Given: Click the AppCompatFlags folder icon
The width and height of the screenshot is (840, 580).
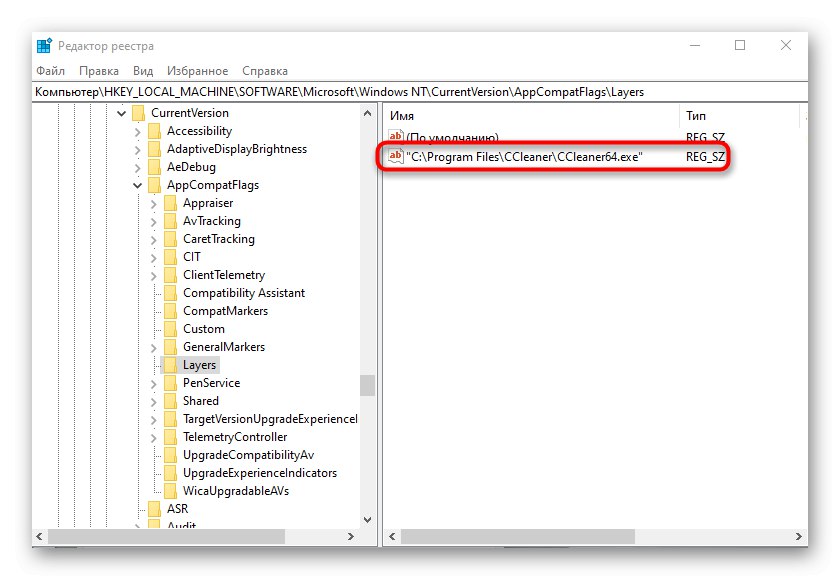Looking at the screenshot, I should [154, 185].
